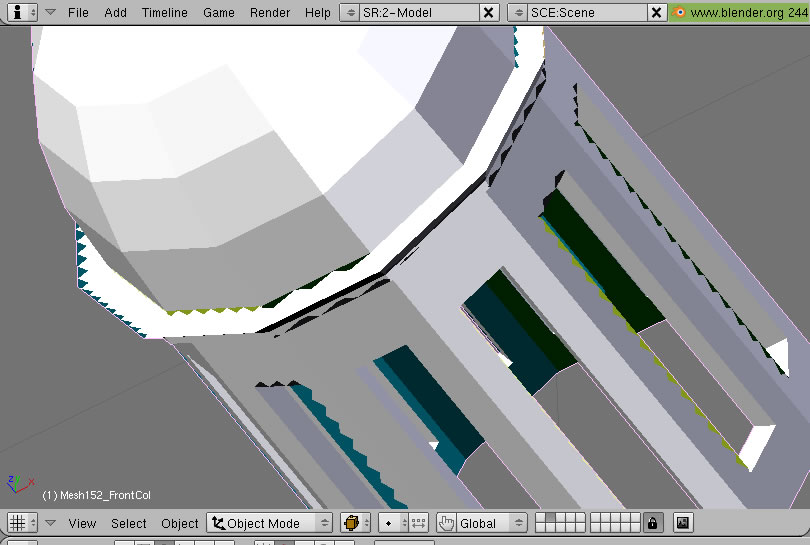Click the pivot point selector icon
Image resolution: width=810 pixels, height=545 pixels.
tap(394, 523)
